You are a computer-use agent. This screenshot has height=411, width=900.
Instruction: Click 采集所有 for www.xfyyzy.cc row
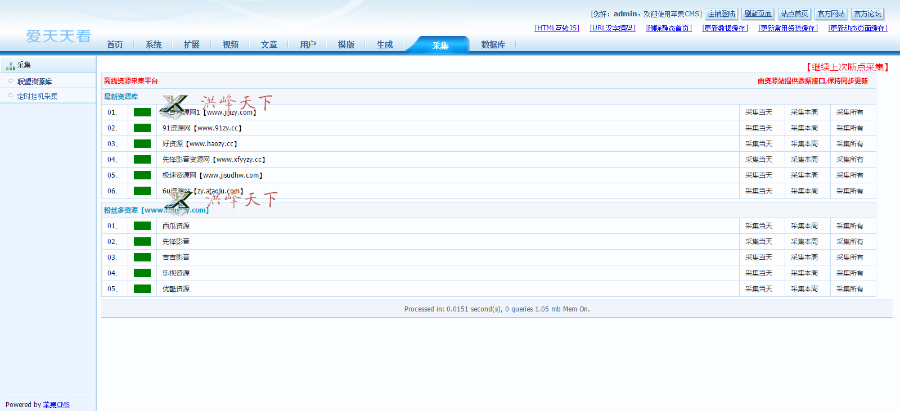pyautogui.click(x=849, y=160)
